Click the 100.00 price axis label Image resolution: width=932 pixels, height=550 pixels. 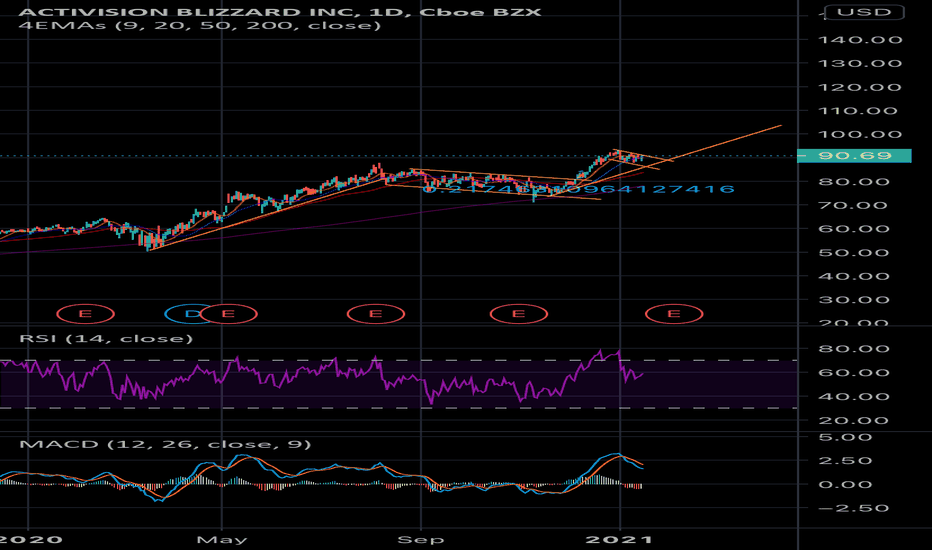click(x=860, y=134)
